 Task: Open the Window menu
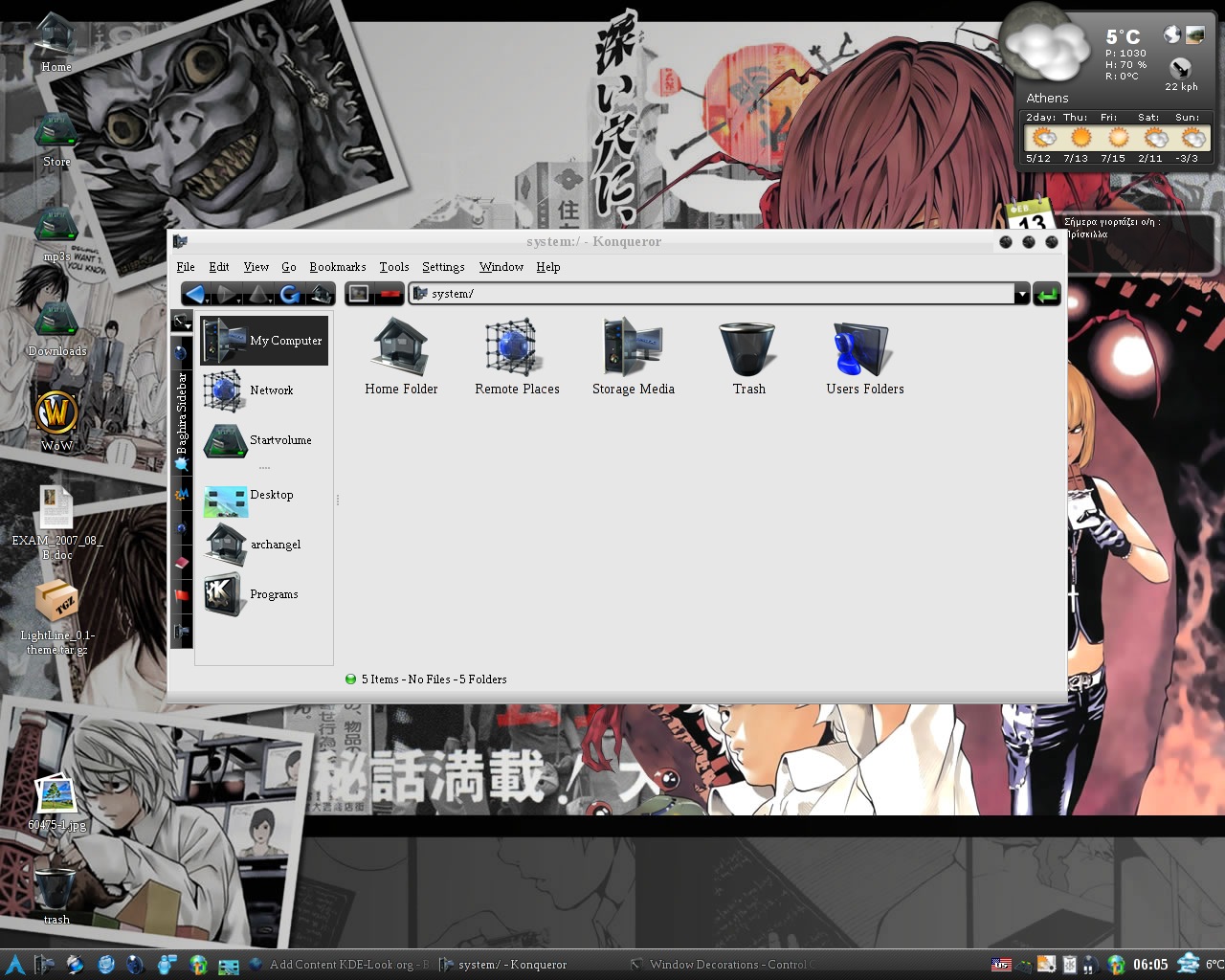[501, 267]
